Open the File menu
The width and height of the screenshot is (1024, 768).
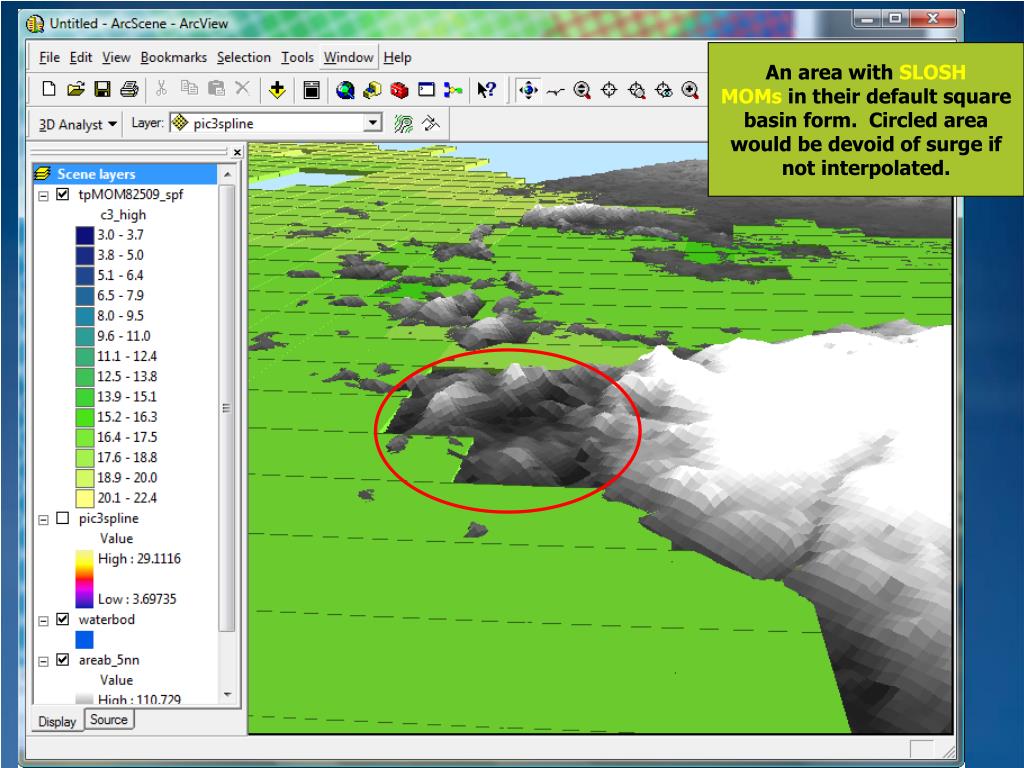50,57
